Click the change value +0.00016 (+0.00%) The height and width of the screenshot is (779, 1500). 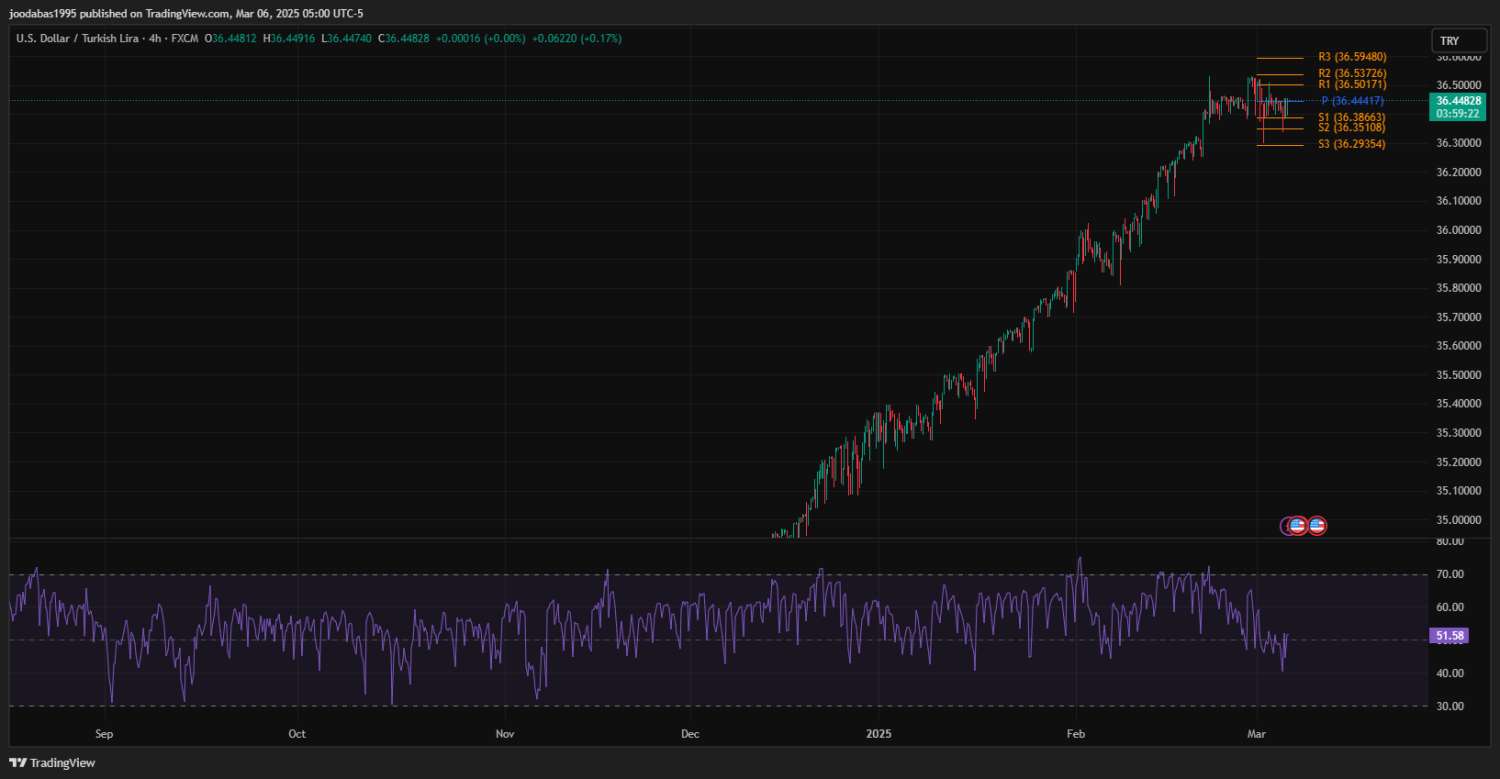(x=481, y=39)
